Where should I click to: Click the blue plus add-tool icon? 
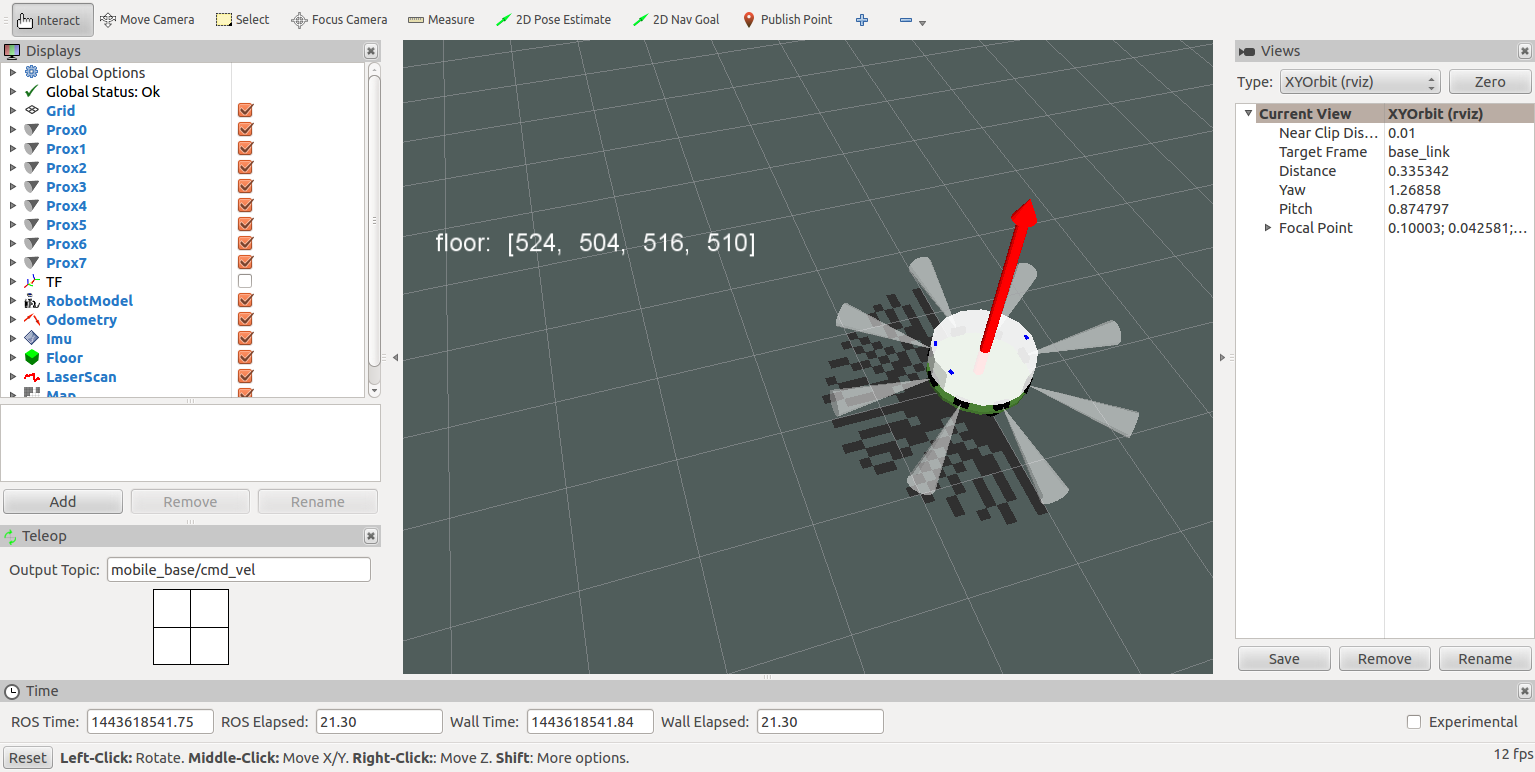(862, 20)
